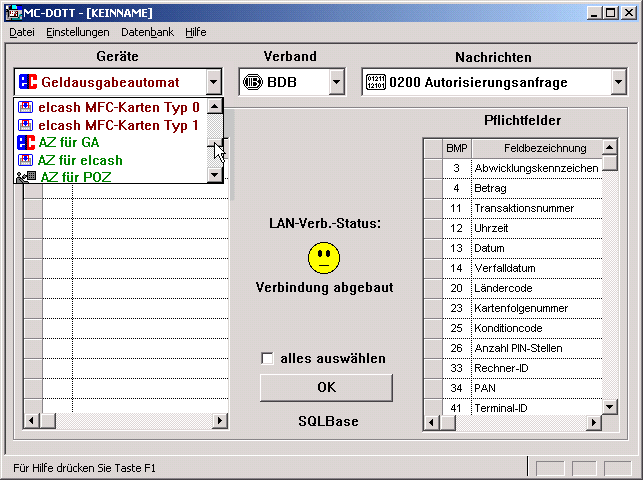This screenshot has width=643, height=480.
Task: Click the Pflichtfelder scroll down arrow
Action: pyautogui.click(x=610, y=407)
